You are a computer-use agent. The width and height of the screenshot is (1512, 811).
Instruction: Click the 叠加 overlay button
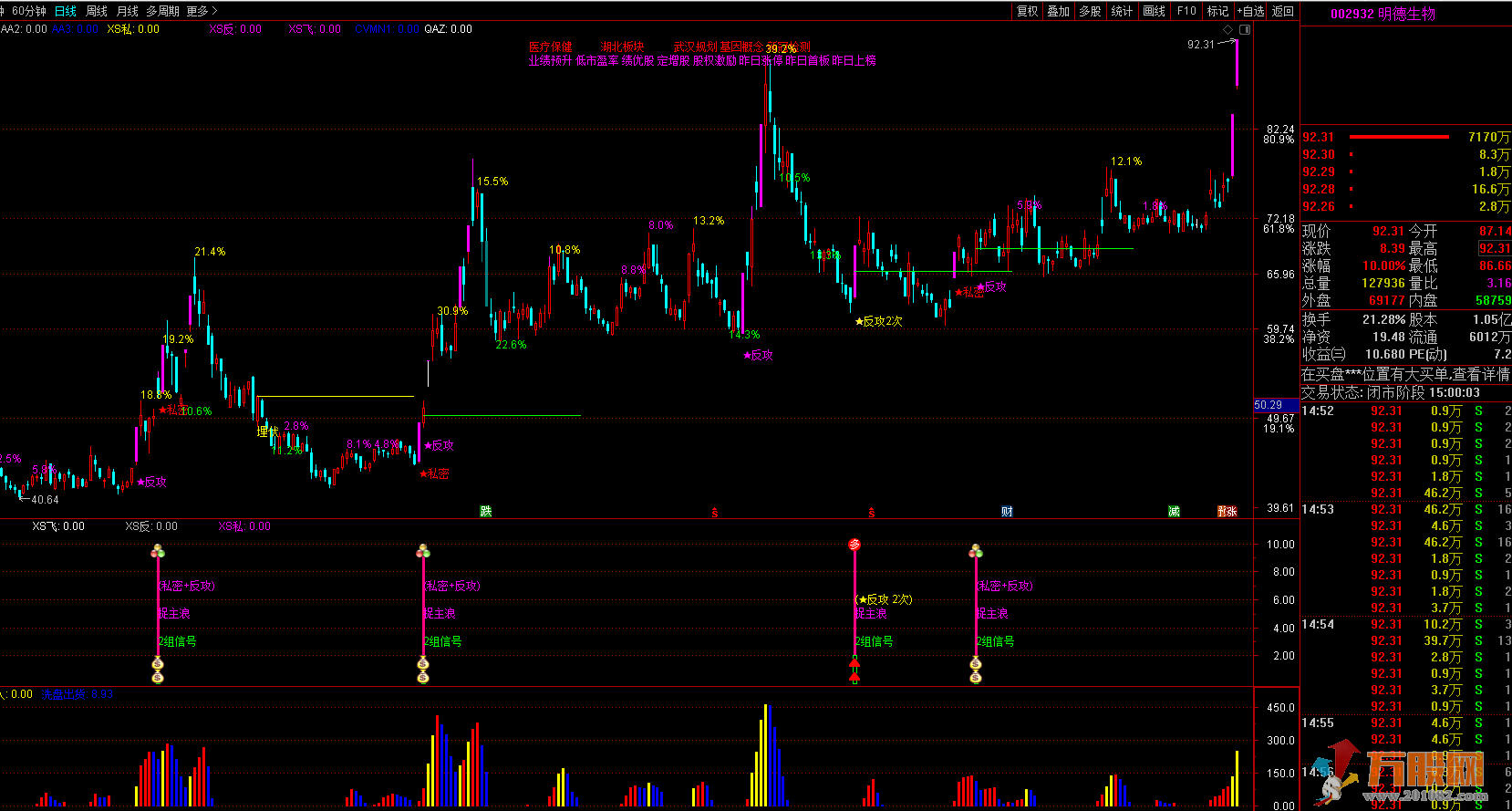[1059, 11]
